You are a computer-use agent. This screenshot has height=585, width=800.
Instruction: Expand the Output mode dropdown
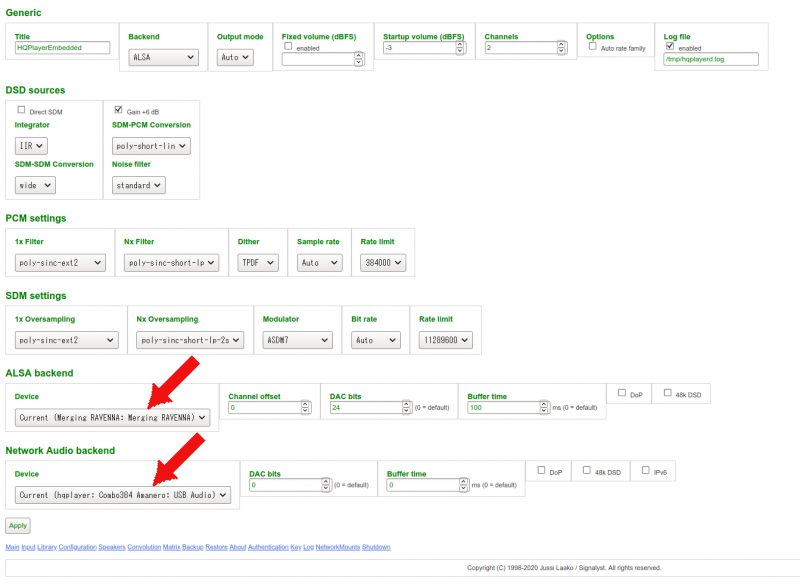[x=235, y=58]
